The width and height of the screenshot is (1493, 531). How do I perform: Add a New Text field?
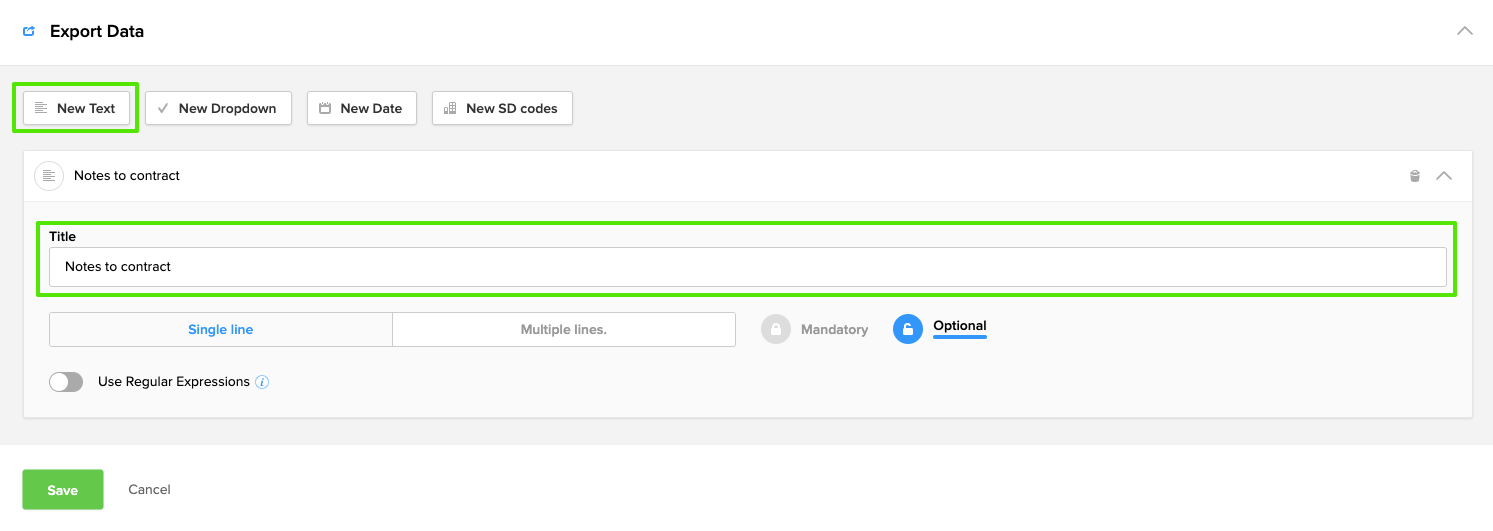point(76,108)
